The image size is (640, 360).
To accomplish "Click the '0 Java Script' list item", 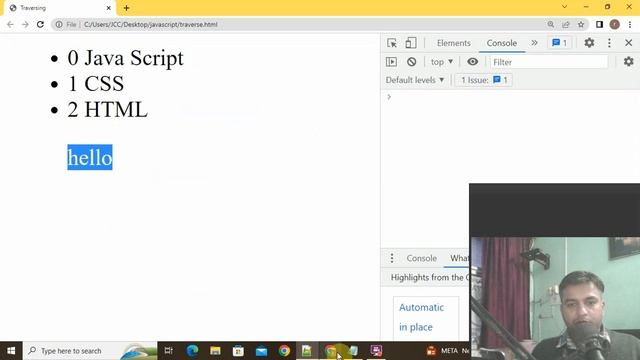I will click(125, 58).
